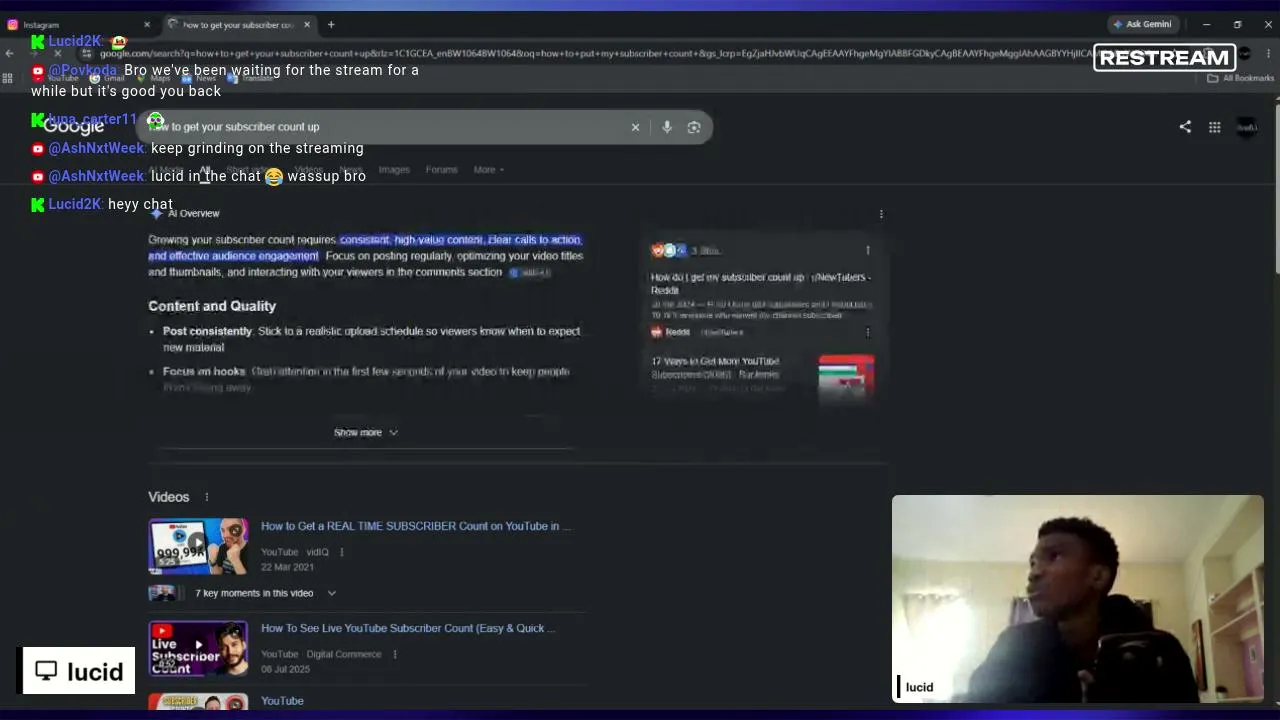Switch to the Forums results tab
The height and width of the screenshot is (720, 1280).
[x=441, y=170]
